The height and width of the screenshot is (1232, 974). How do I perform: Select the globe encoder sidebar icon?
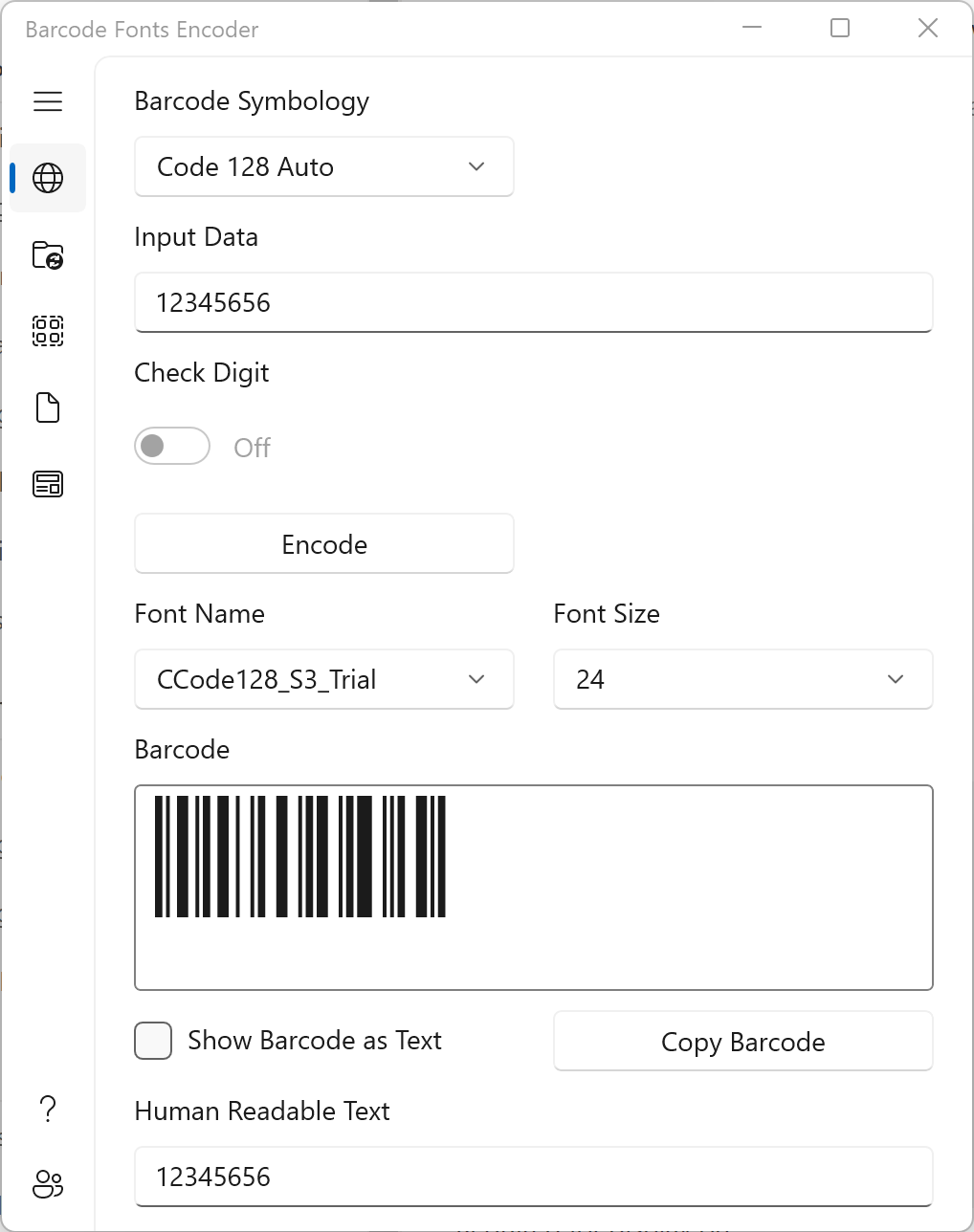pyautogui.click(x=48, y=178)
